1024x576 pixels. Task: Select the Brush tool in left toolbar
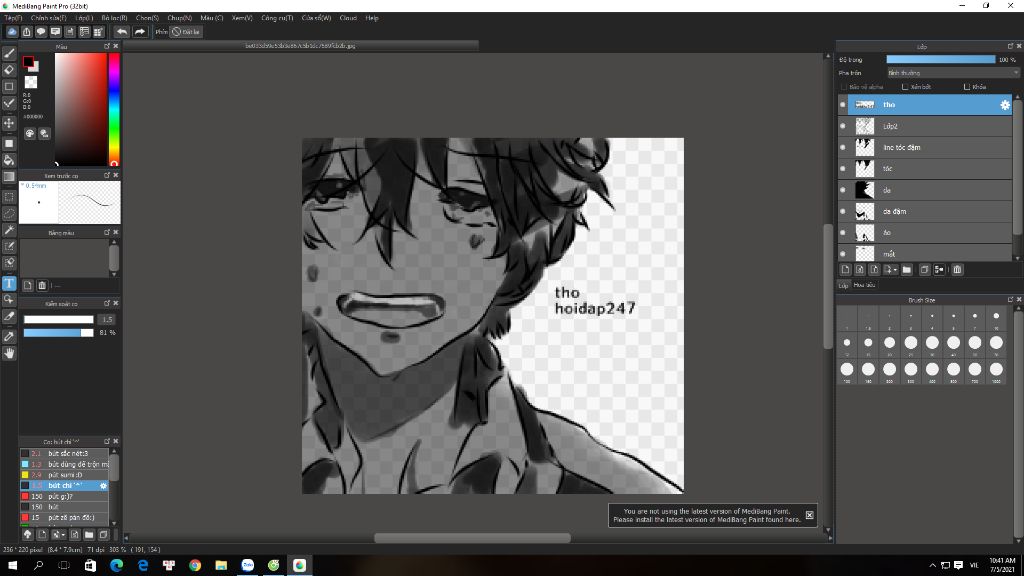tap(9, 54)
